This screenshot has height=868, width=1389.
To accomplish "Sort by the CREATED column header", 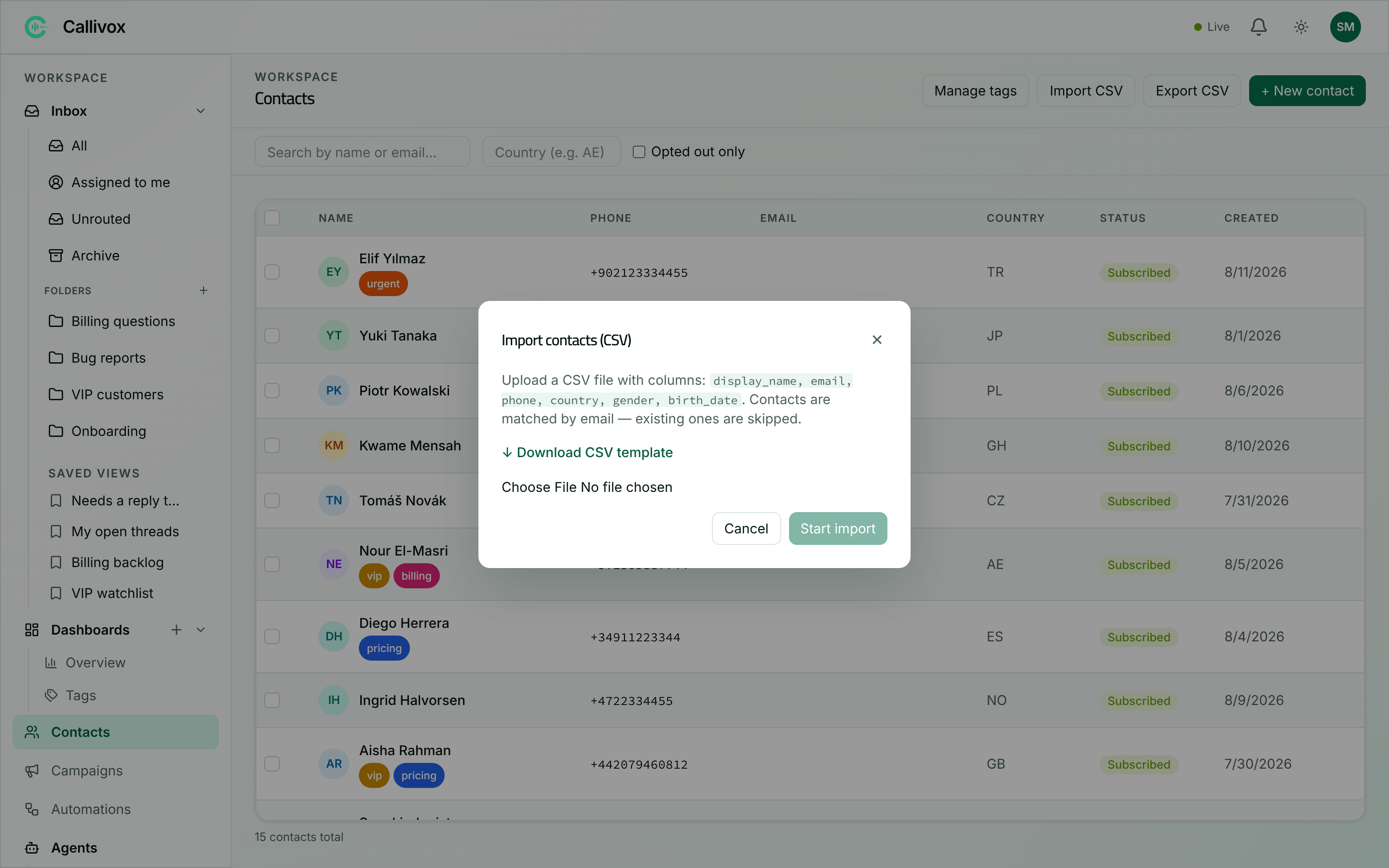I will coord(1251,218).
